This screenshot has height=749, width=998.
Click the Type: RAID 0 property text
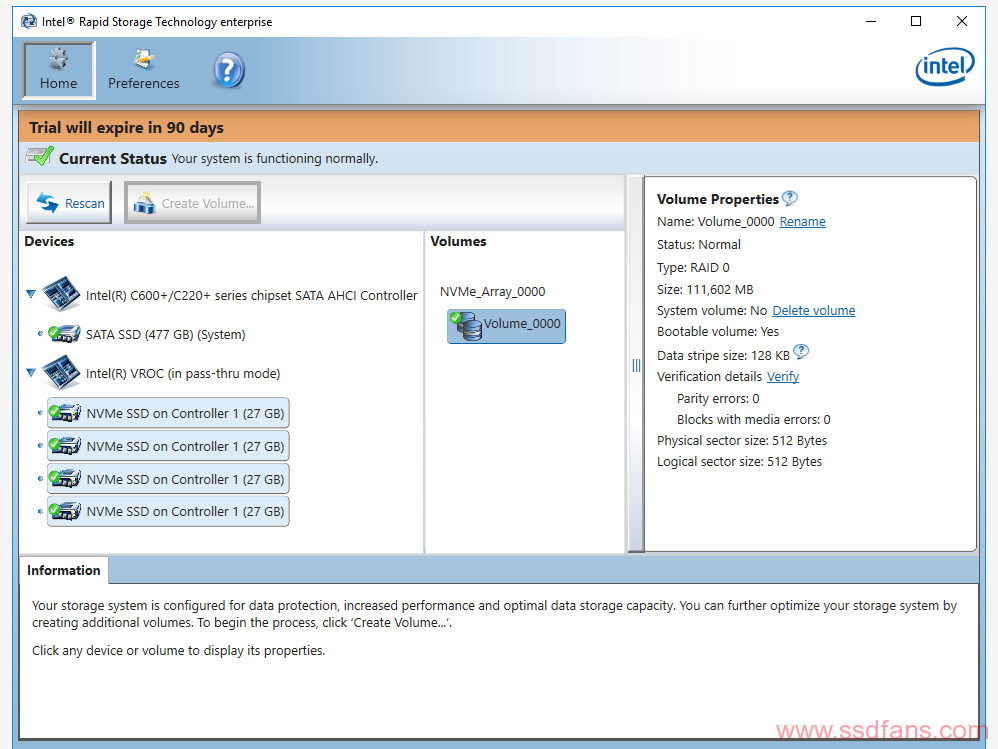[693, 268]
